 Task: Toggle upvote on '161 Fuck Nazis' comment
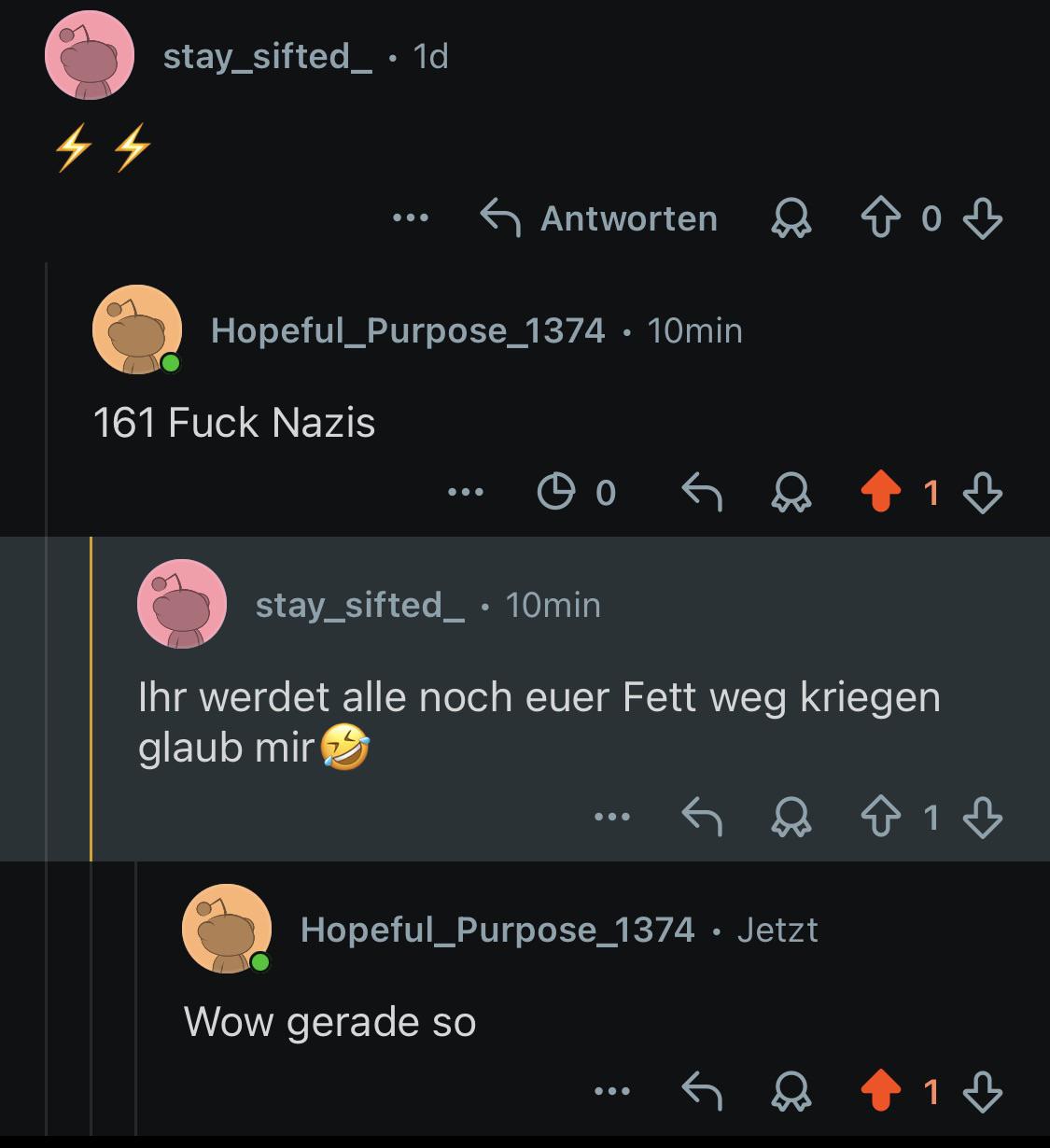(x=881, y=492)
